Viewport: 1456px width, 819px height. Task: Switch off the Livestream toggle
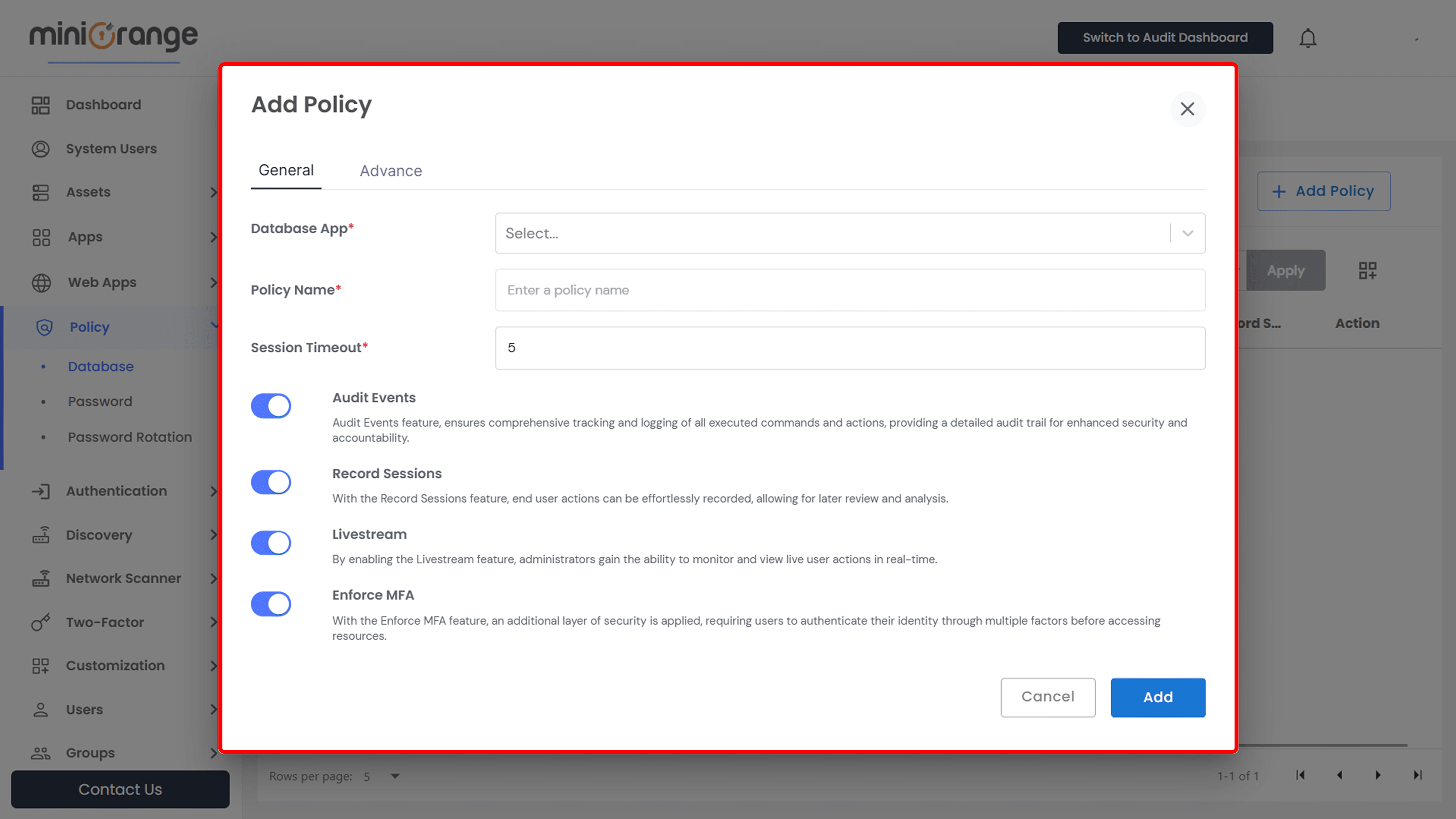coord(271,542)
